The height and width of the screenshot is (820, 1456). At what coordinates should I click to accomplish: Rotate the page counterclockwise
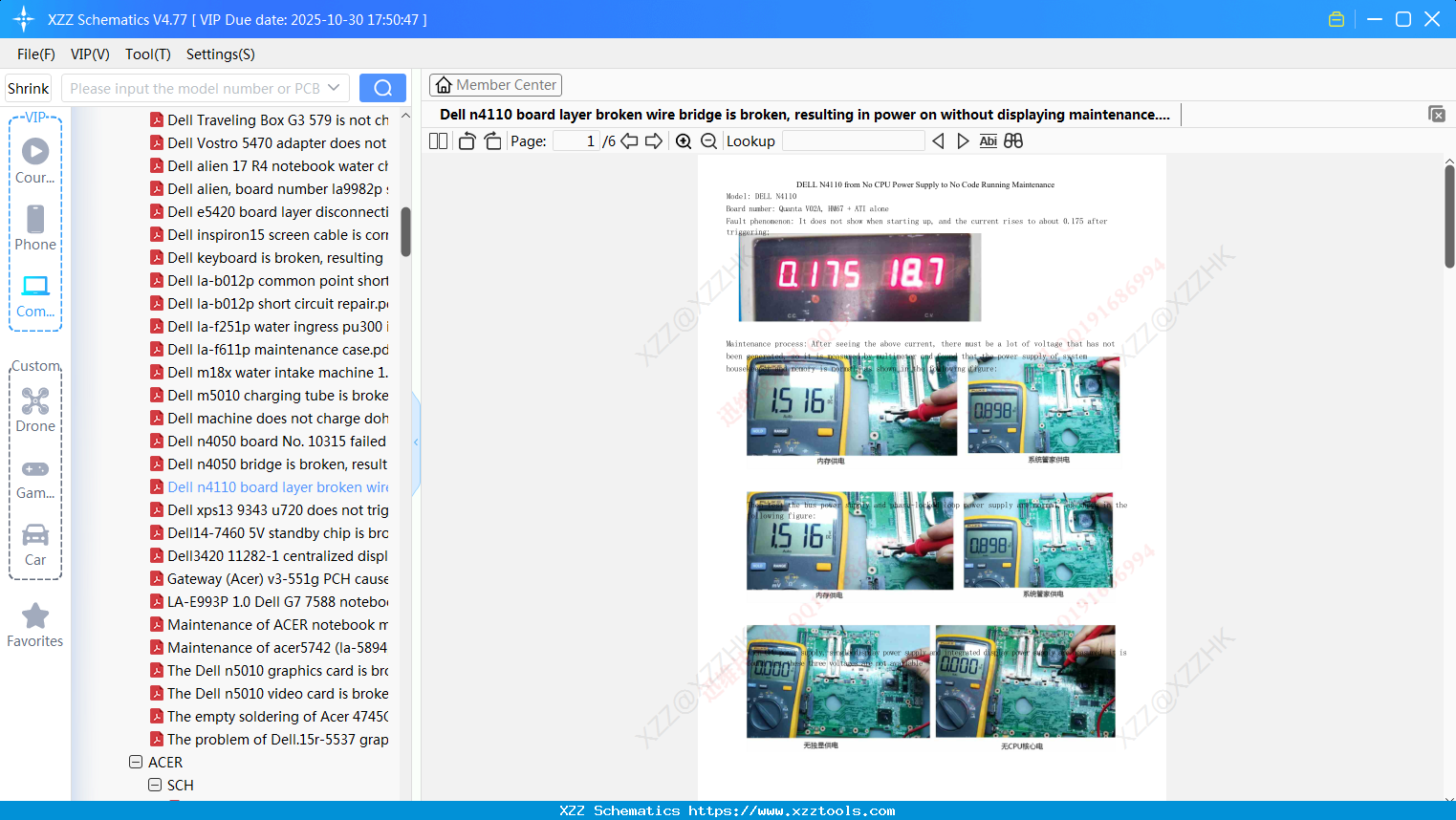coord(467,140)
